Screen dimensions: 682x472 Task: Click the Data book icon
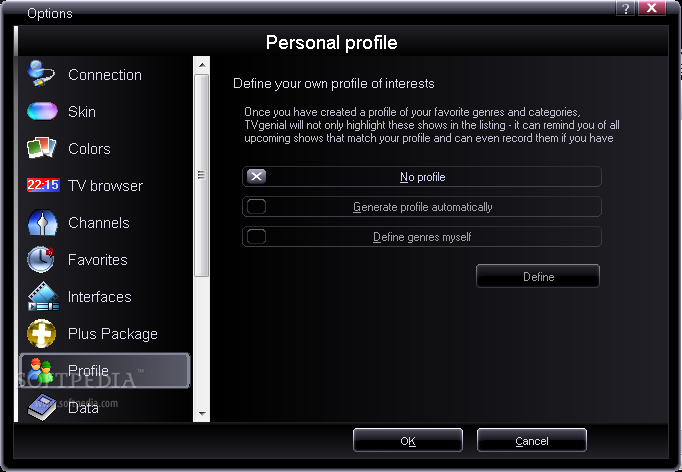[x=42, y=408]
